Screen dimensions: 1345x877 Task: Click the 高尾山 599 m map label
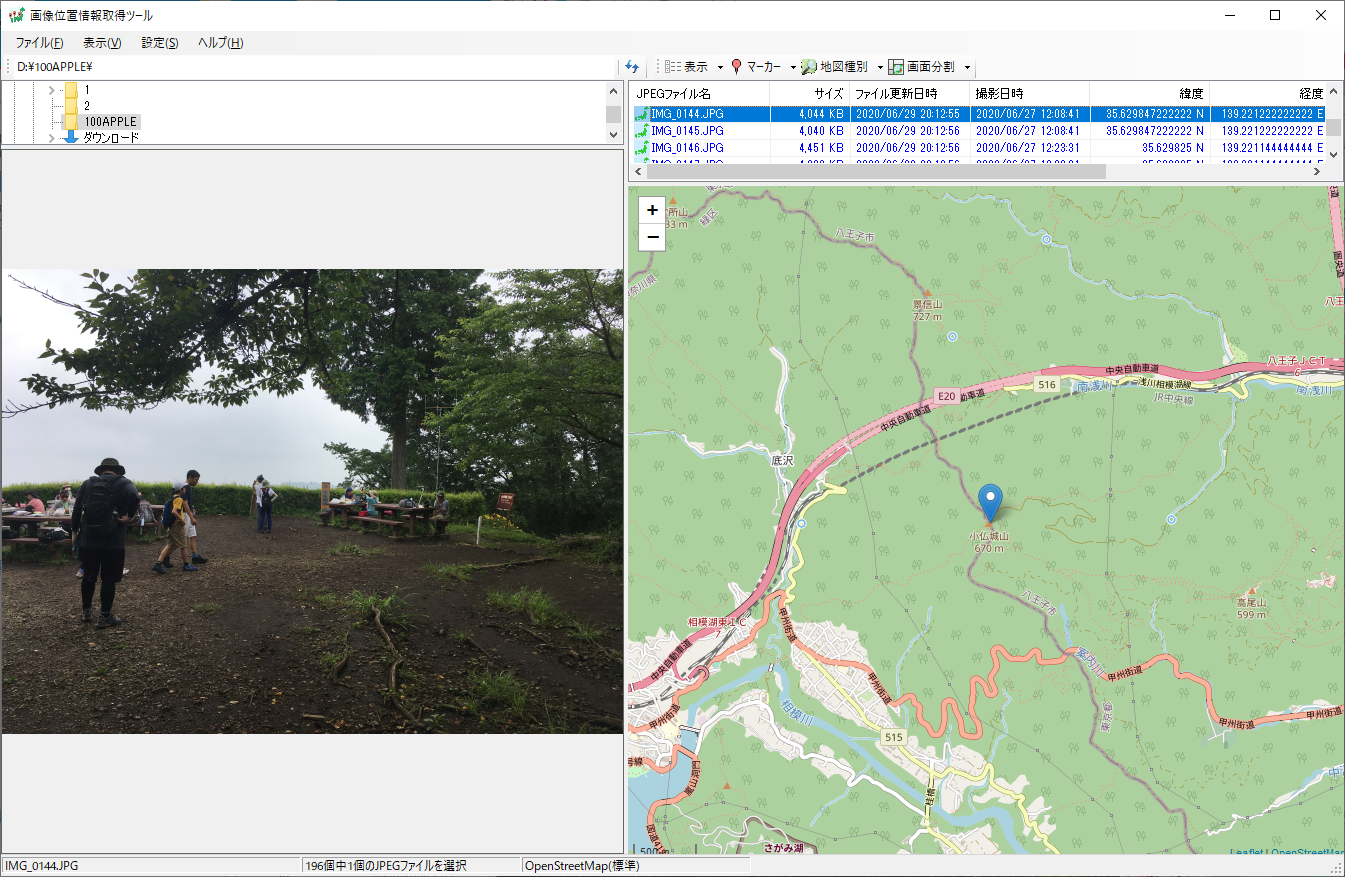coord(1253,609)
